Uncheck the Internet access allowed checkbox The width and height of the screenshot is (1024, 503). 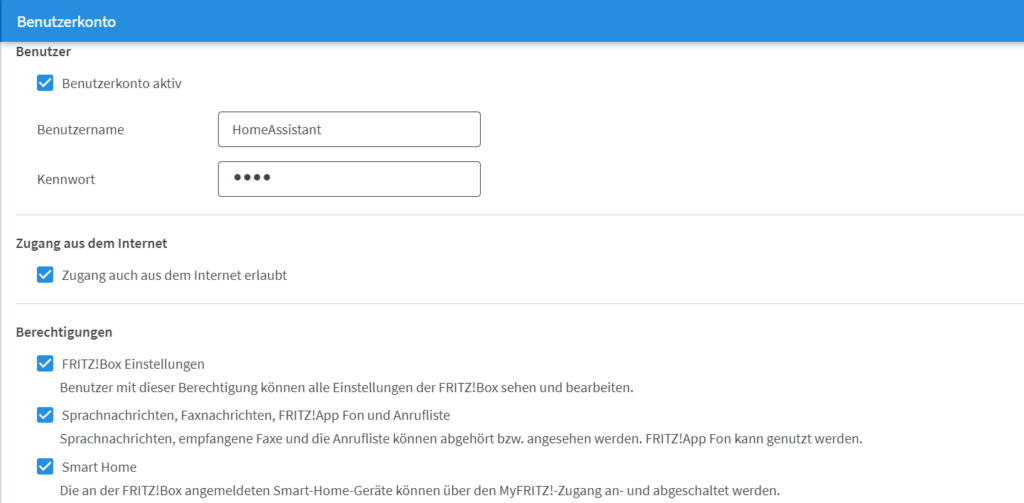pyautogui.click(x=45, y=275)
